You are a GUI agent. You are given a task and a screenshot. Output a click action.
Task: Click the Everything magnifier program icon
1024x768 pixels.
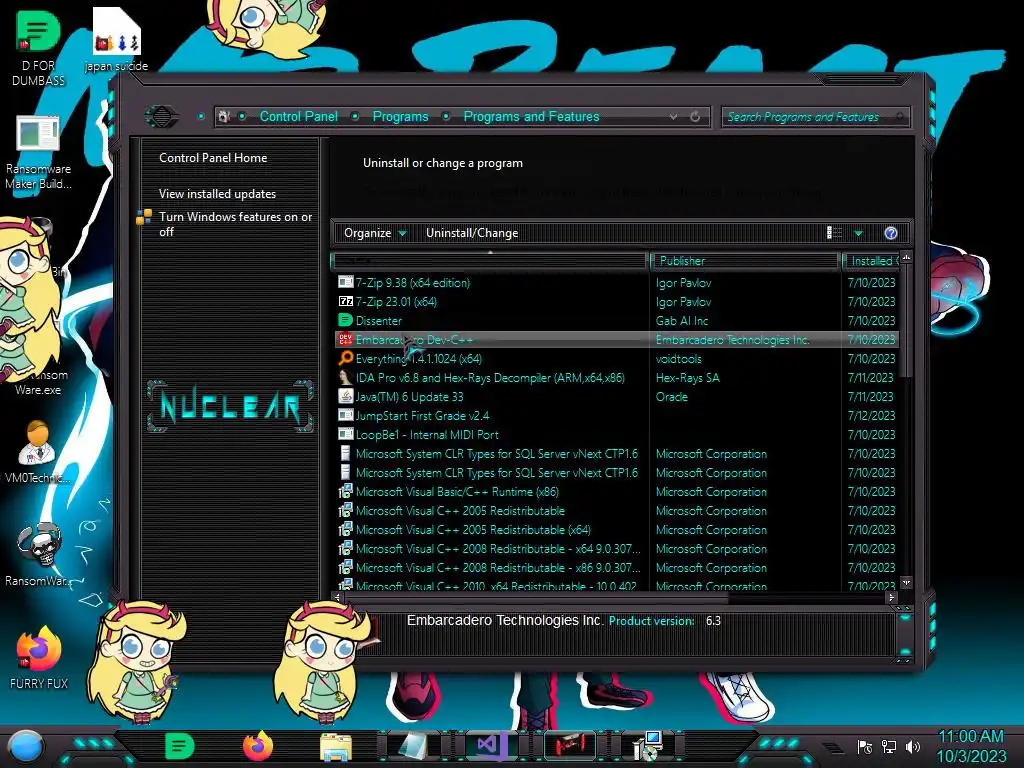tap(345, 358)
